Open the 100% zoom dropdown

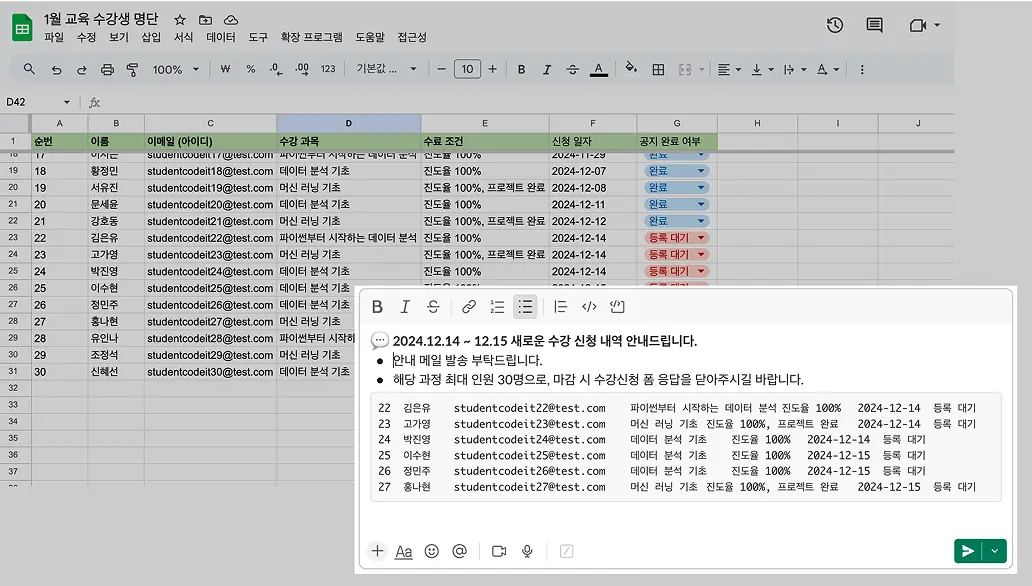click(x=175, y=70)
